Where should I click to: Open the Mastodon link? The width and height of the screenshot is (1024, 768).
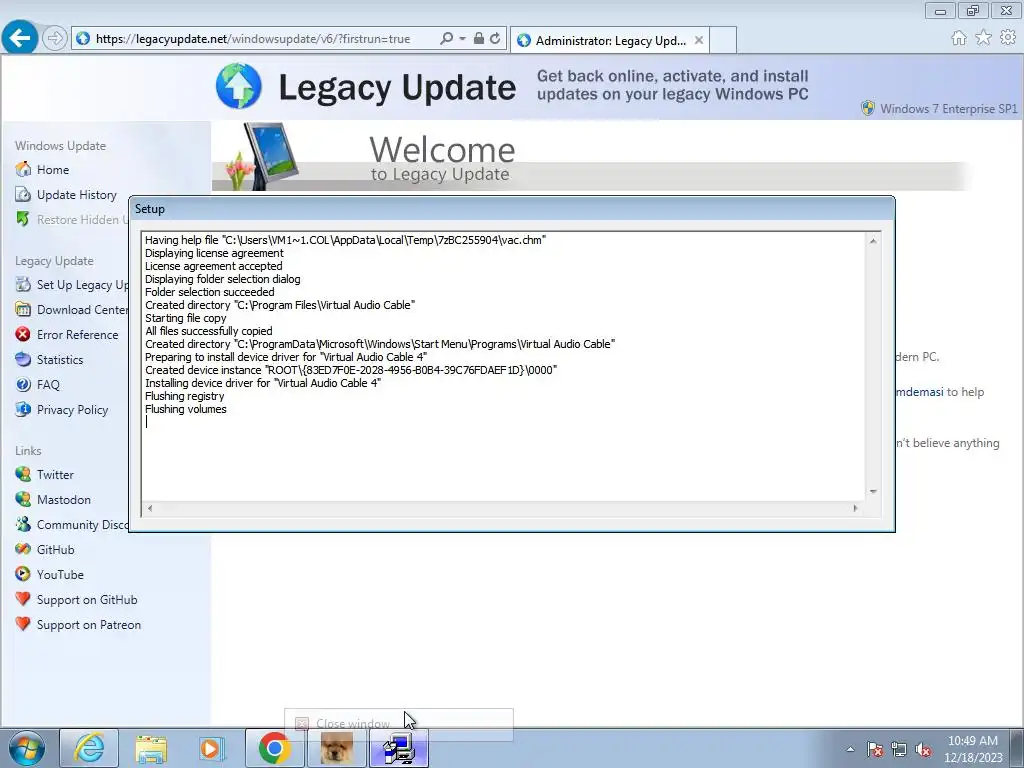pos(63,500)
